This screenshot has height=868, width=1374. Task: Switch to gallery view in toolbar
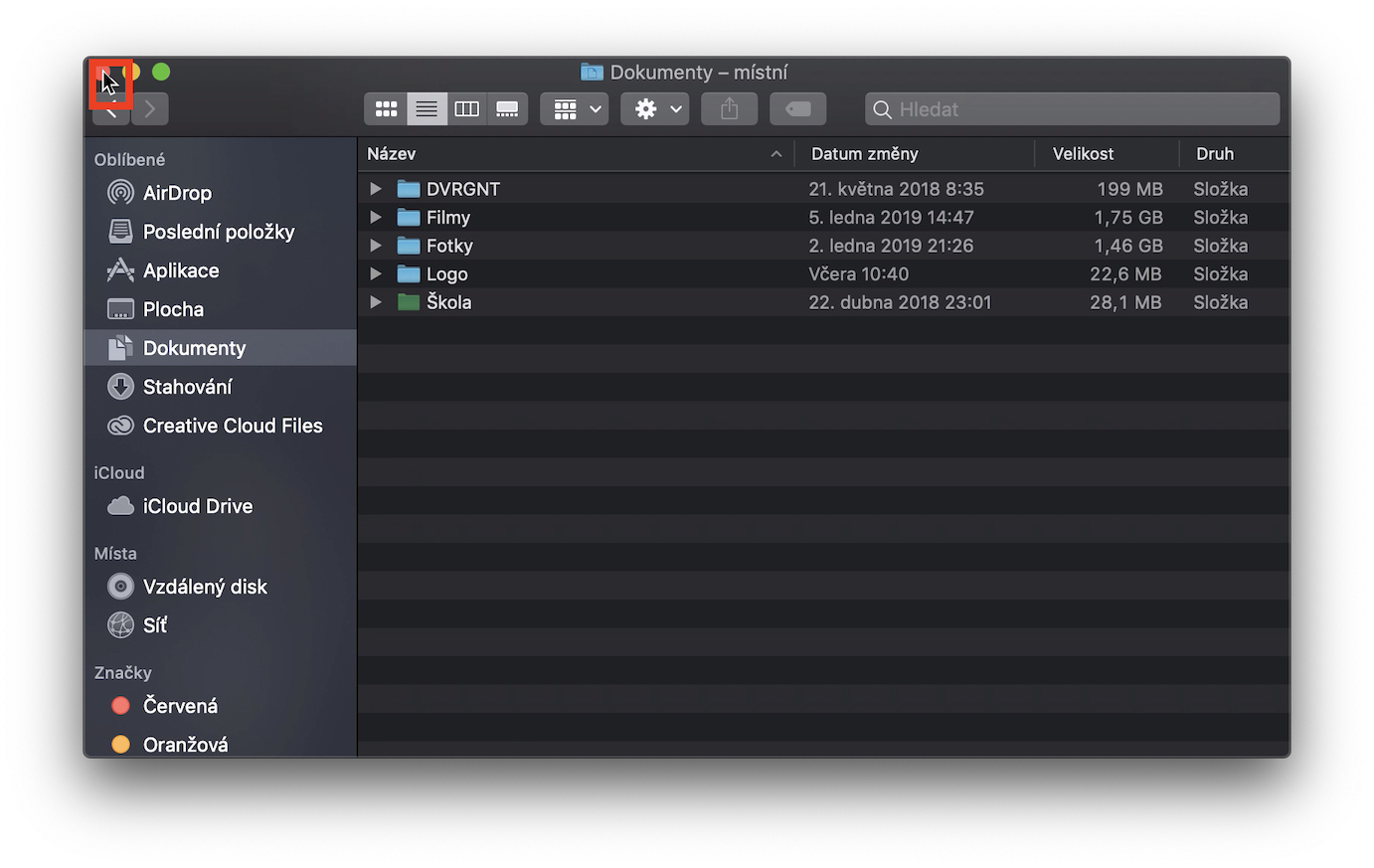tap(507, 109)
